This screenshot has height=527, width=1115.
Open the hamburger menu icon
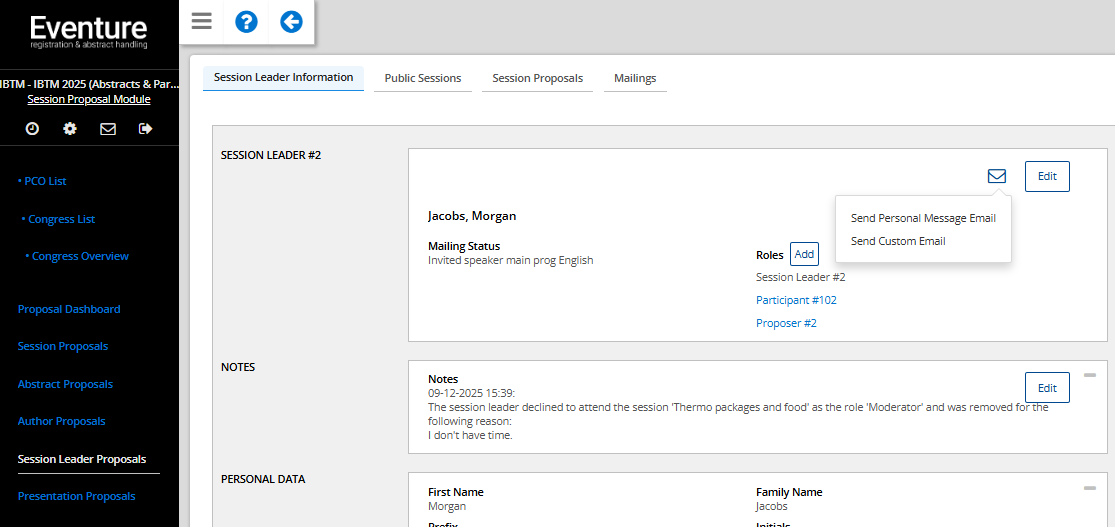click(x=202, y=22)
